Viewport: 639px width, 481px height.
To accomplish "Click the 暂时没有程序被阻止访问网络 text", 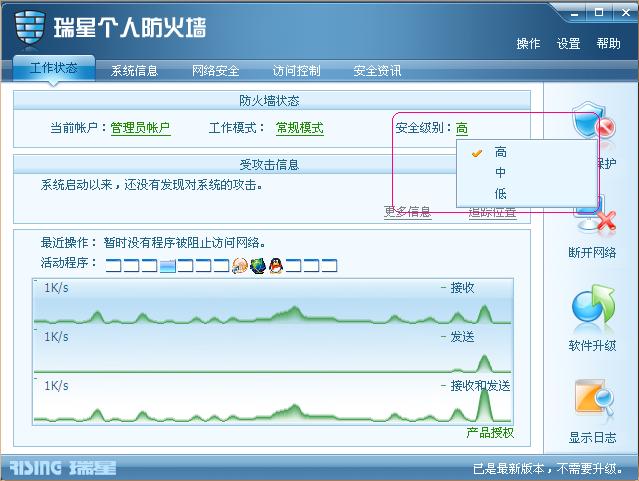I will (x=185, y=243).
